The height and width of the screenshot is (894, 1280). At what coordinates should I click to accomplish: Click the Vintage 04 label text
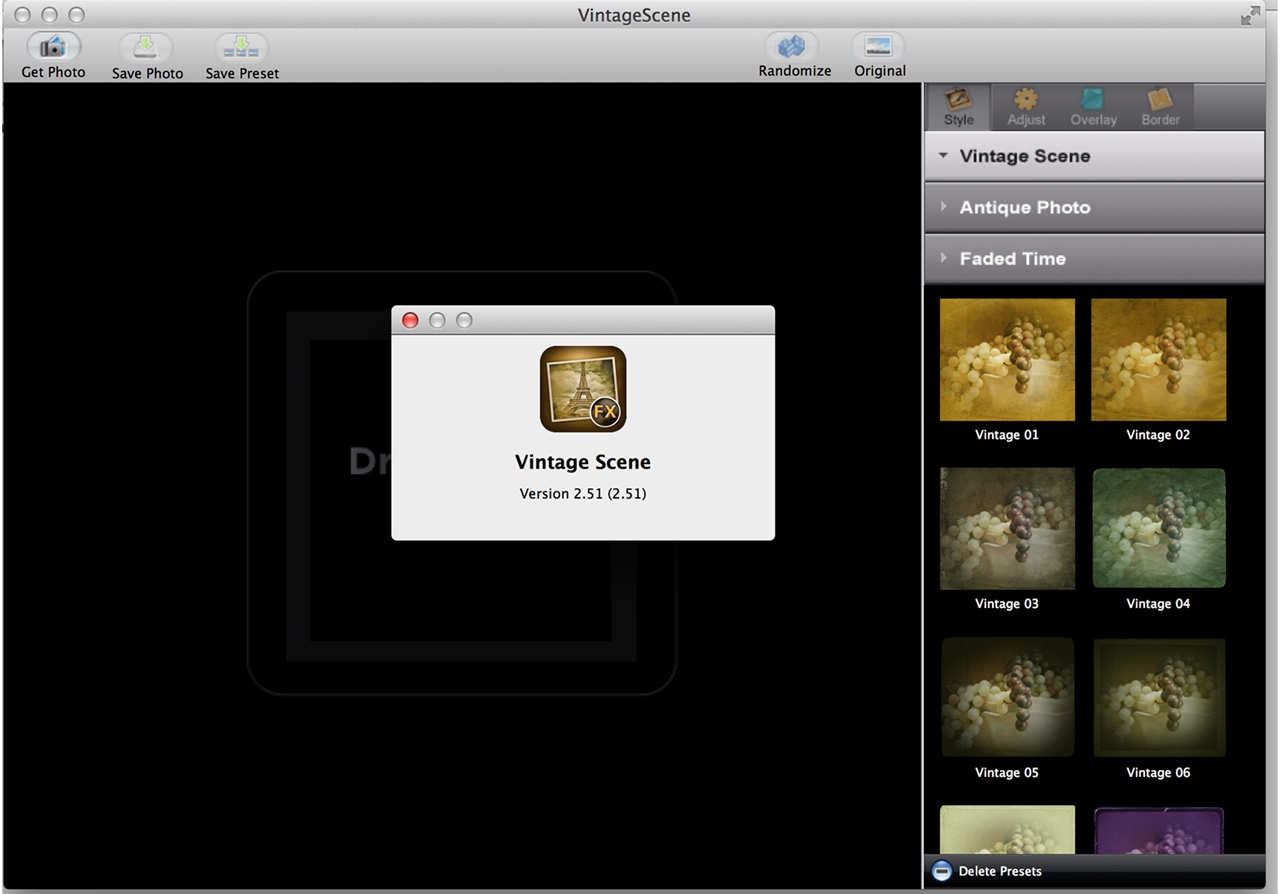1158,604
